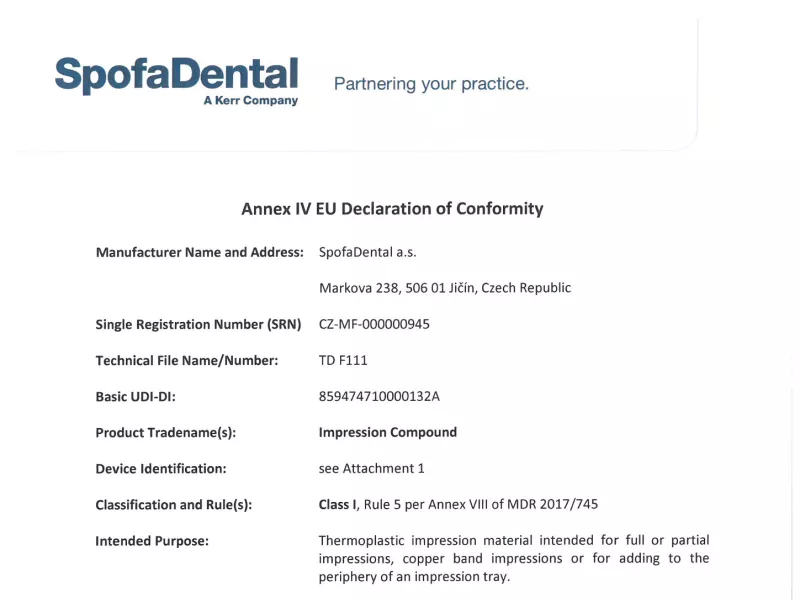Select the SRN value CZ-MF-000000945
Viewport: 800px width, 600px height.
tap(374, 324)
